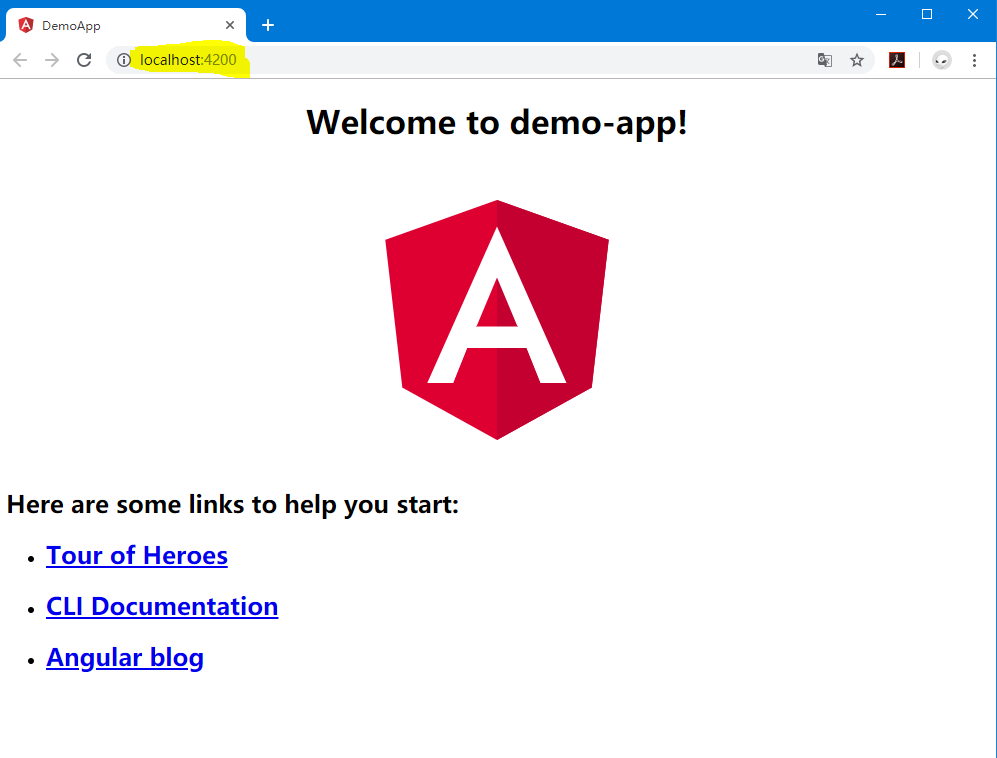Select the DemoApp tab
This screenshot has width=997, height=758.
(125, 25)
